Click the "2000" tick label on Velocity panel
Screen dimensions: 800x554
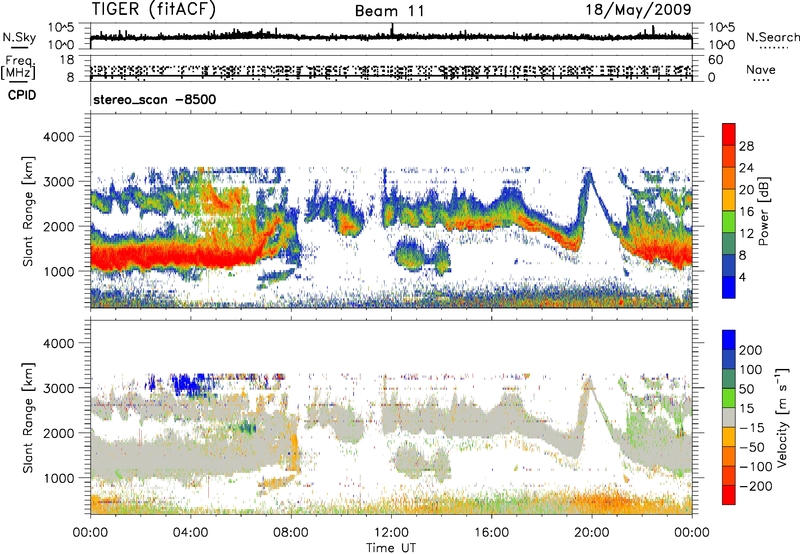(x=59, y=433)
